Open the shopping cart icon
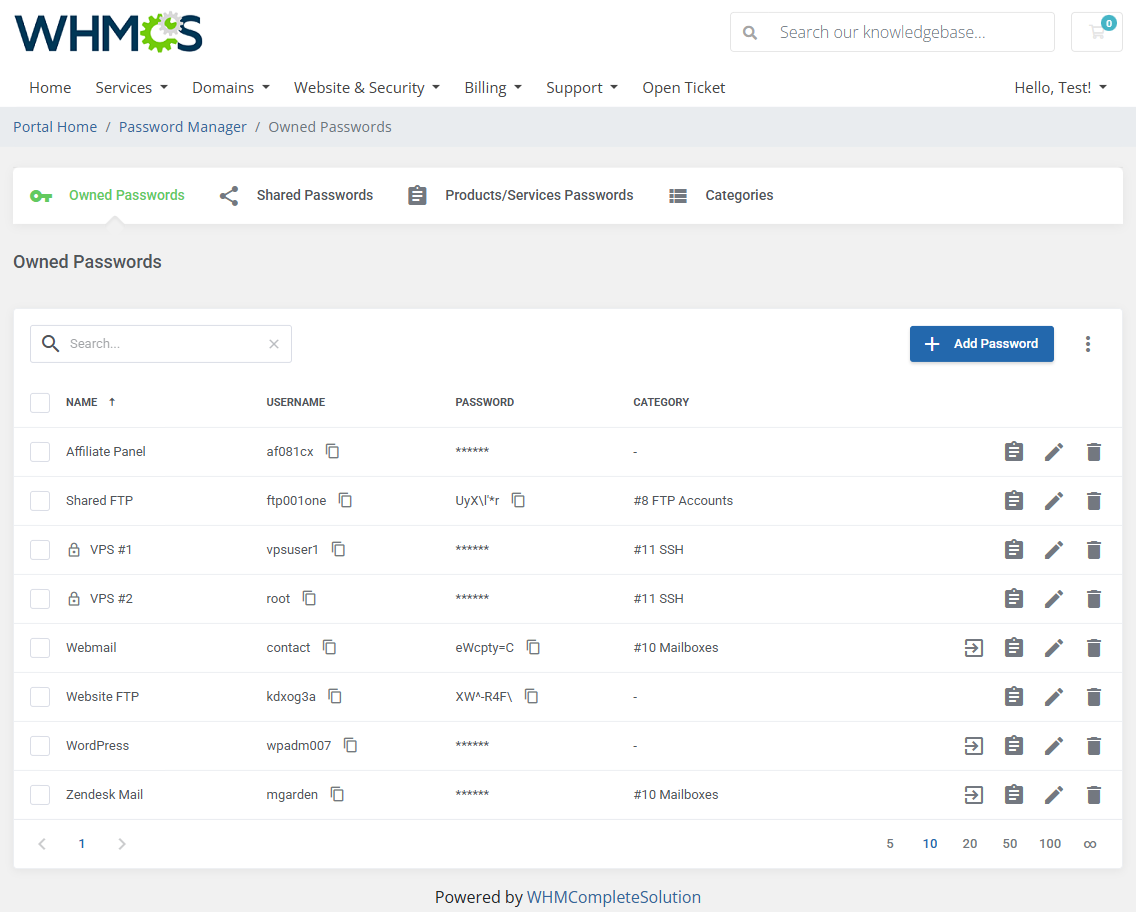 tap(1096, 32)
